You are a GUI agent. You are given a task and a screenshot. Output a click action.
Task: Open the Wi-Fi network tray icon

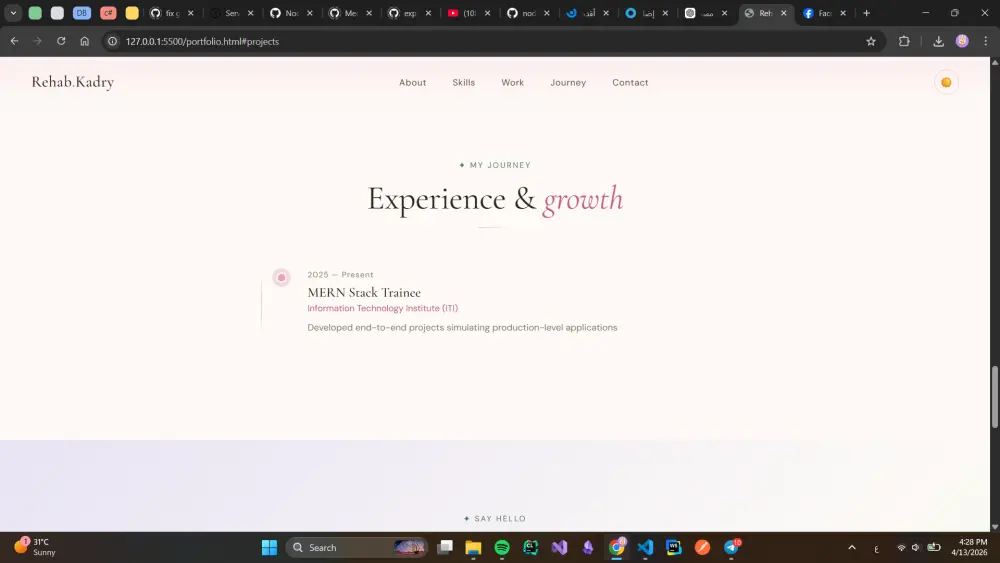tap(901, 547)
